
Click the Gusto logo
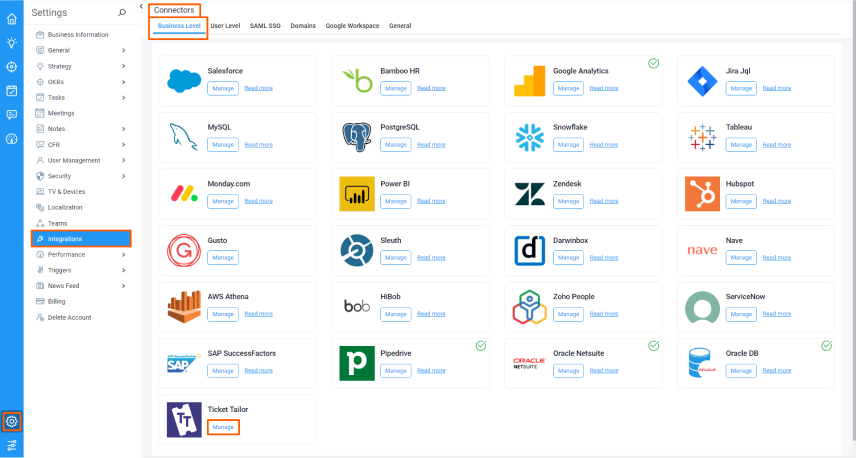point(184,250)
